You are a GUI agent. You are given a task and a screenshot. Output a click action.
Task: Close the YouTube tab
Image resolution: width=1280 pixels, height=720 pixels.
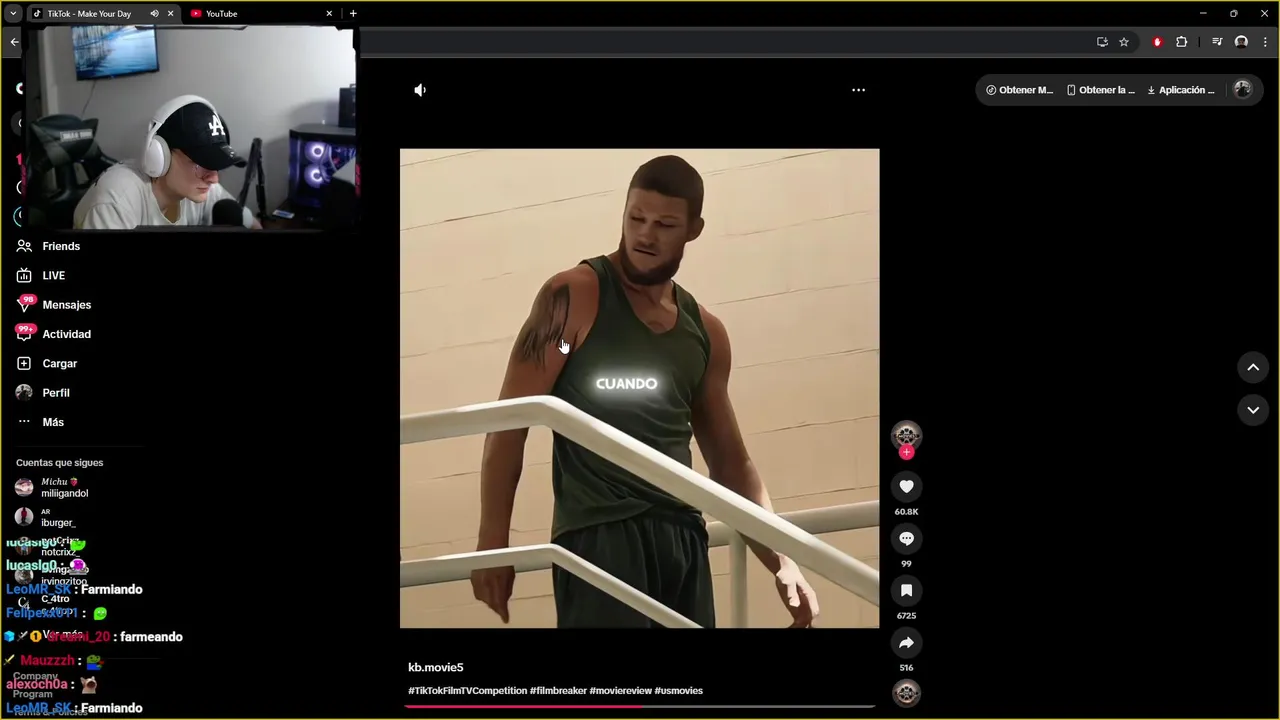(x=329, y=14)
